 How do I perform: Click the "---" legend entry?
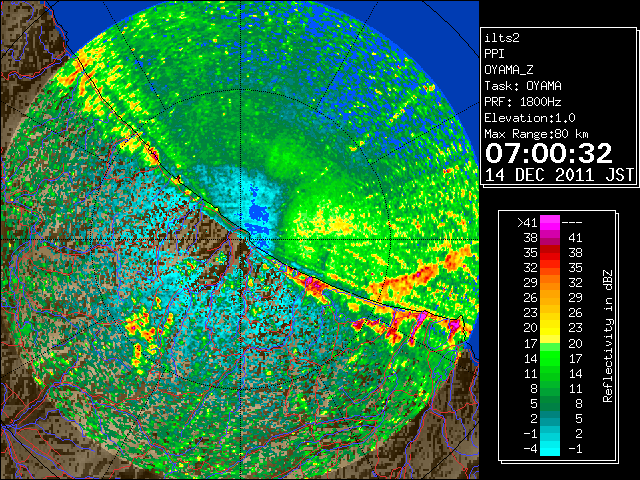pos(572,222)
